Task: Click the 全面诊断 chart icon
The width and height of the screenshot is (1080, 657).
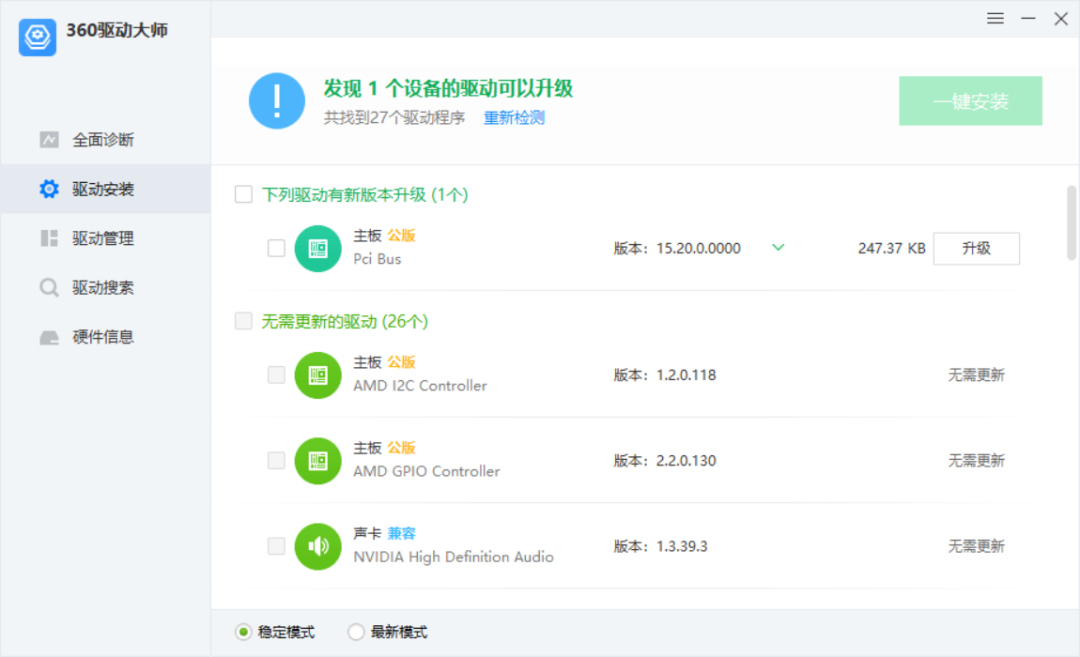Action: tap(49, 140)
